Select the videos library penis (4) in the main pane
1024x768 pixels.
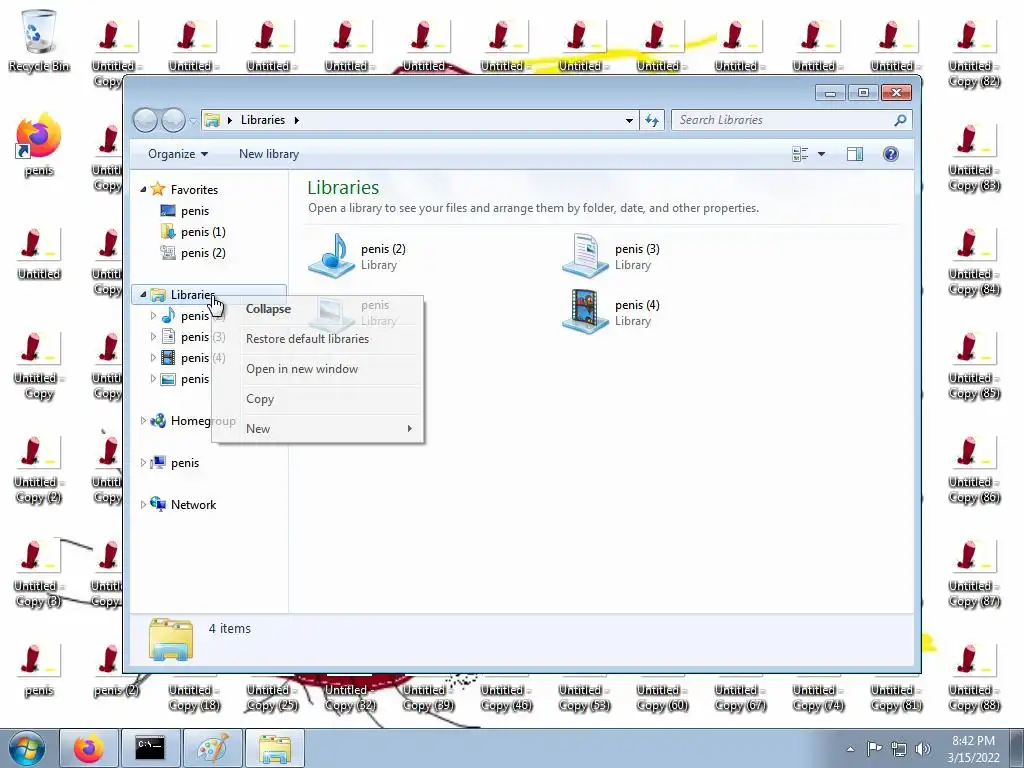click(612, 312)
